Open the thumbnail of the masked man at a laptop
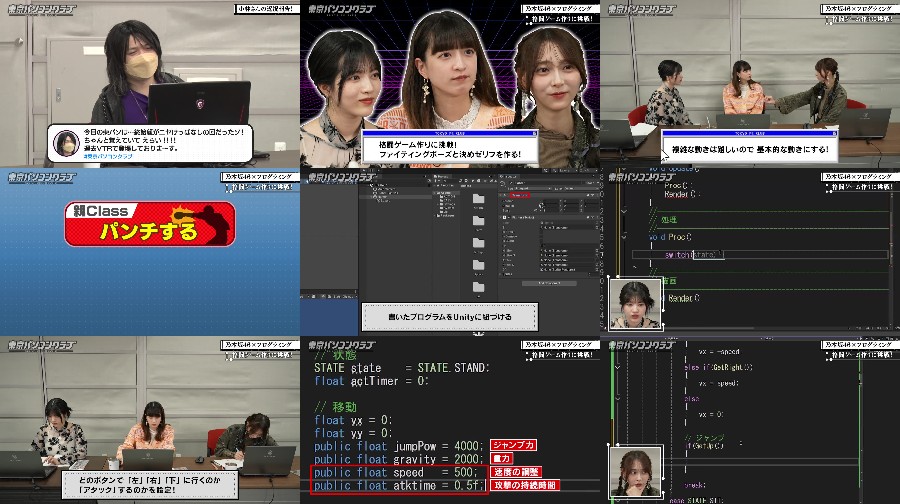Image resolution: width=900 pixels, height=504 pixels. click(150, 84)
